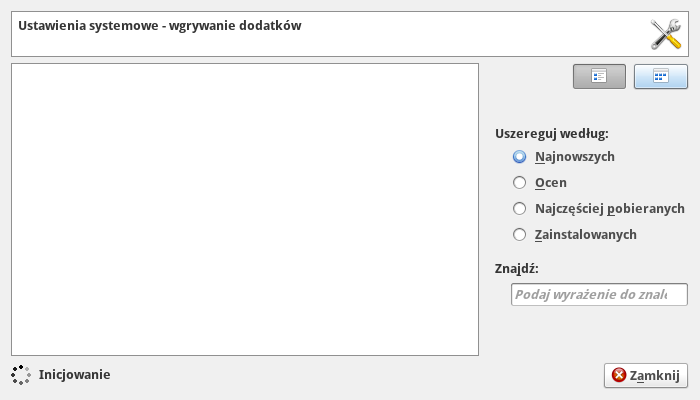Click the Ocen label text
Image resolution: width=700 pixels, height=400 pixels.
(x=551, y=183)
